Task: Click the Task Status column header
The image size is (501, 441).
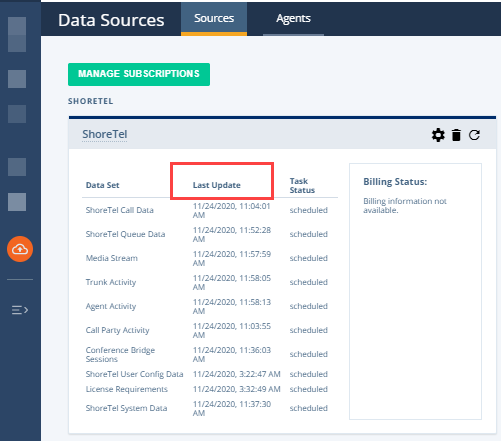Action: 302,186
